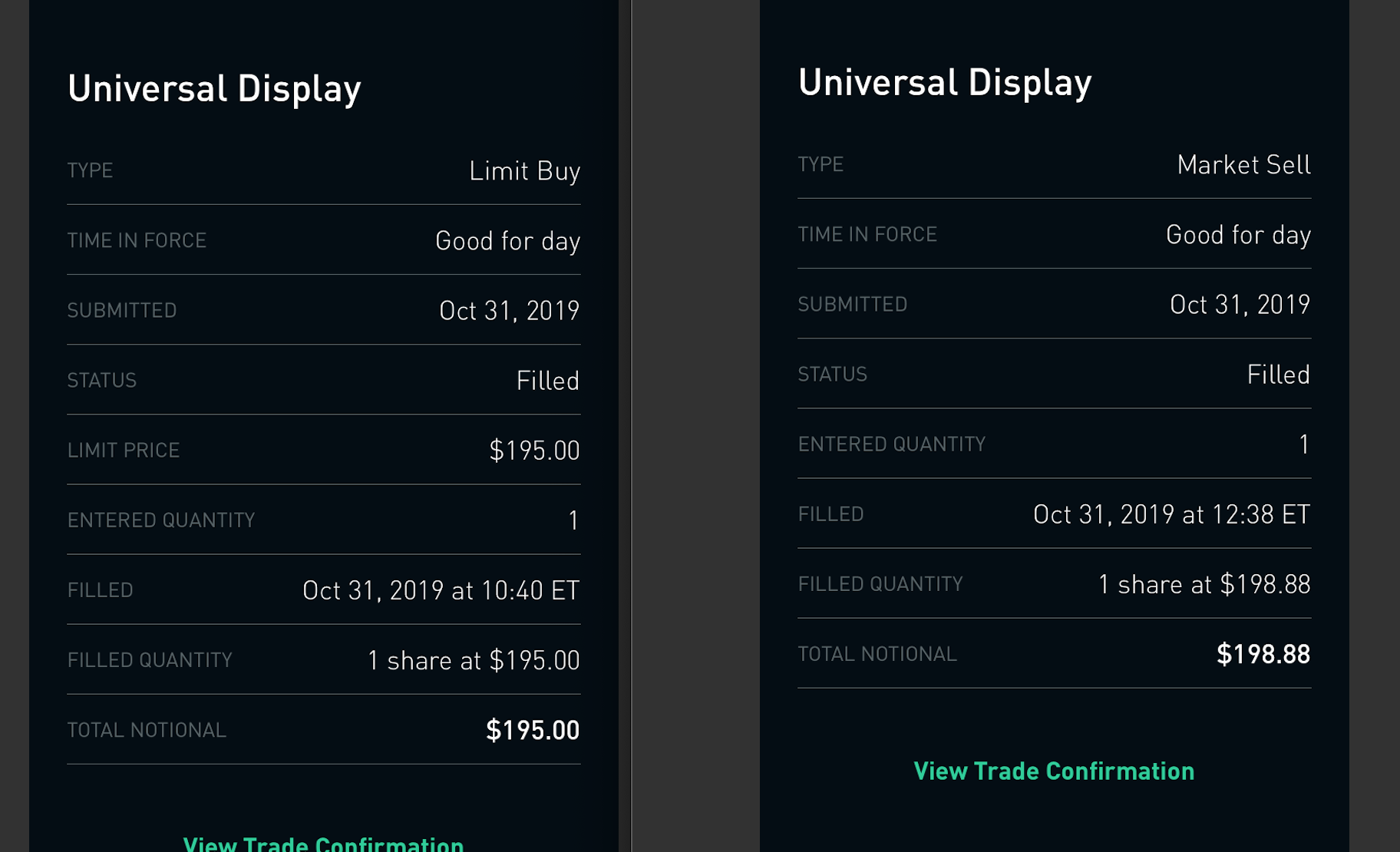1400x852 pixels.
Task: Click the Limit Buy type value
Action: 524,170
